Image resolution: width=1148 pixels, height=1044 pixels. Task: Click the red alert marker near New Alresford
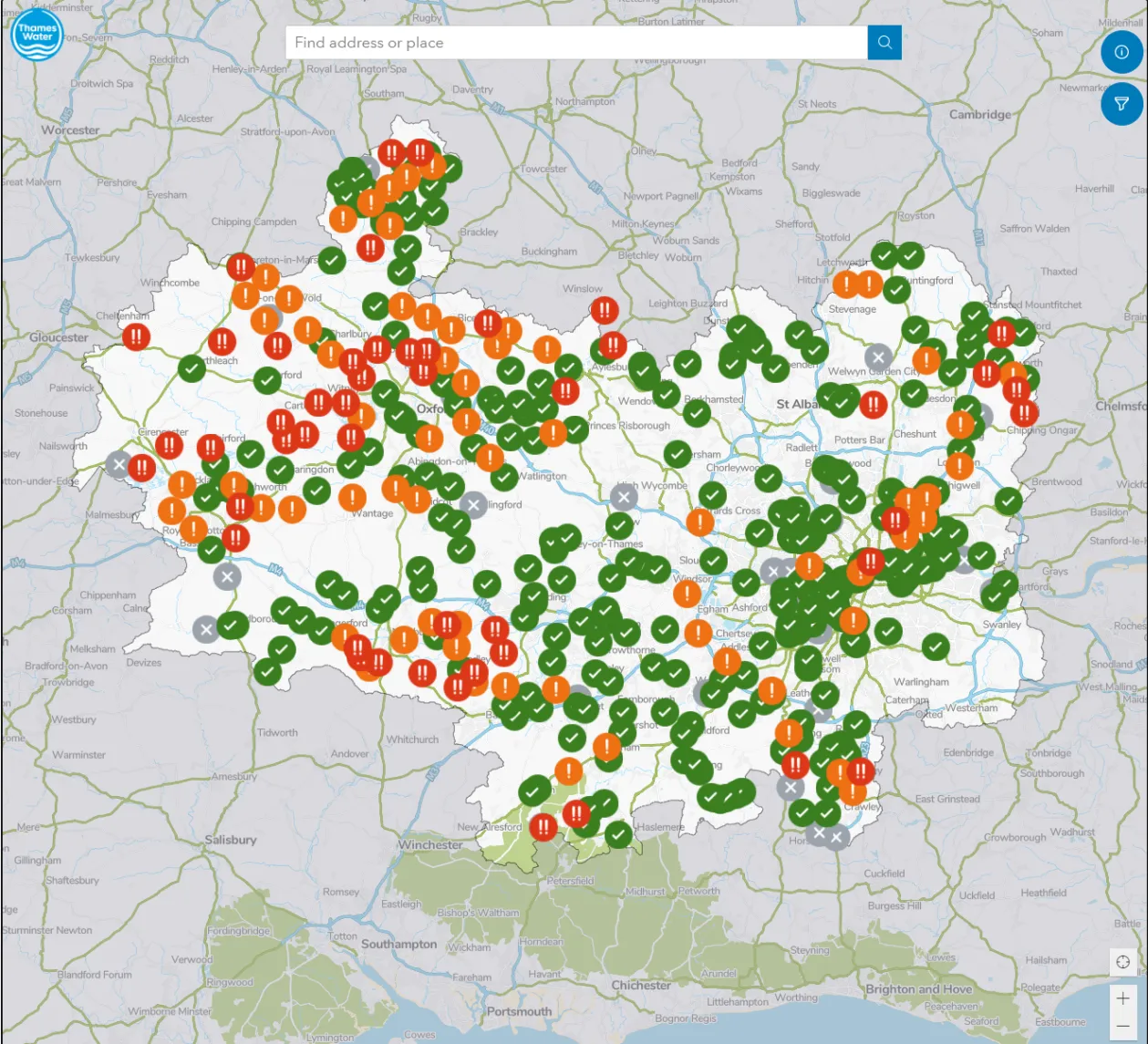coord(543,828)
